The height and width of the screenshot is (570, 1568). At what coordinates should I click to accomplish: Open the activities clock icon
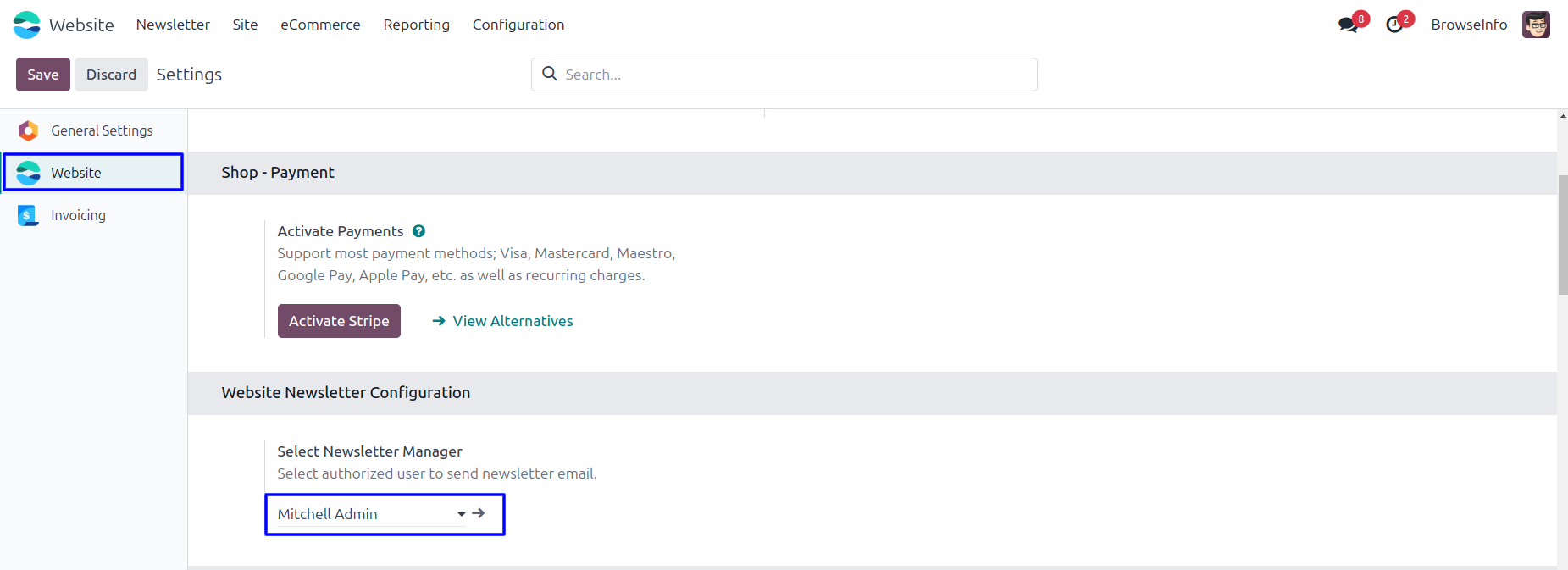[x=1394, y=25]
